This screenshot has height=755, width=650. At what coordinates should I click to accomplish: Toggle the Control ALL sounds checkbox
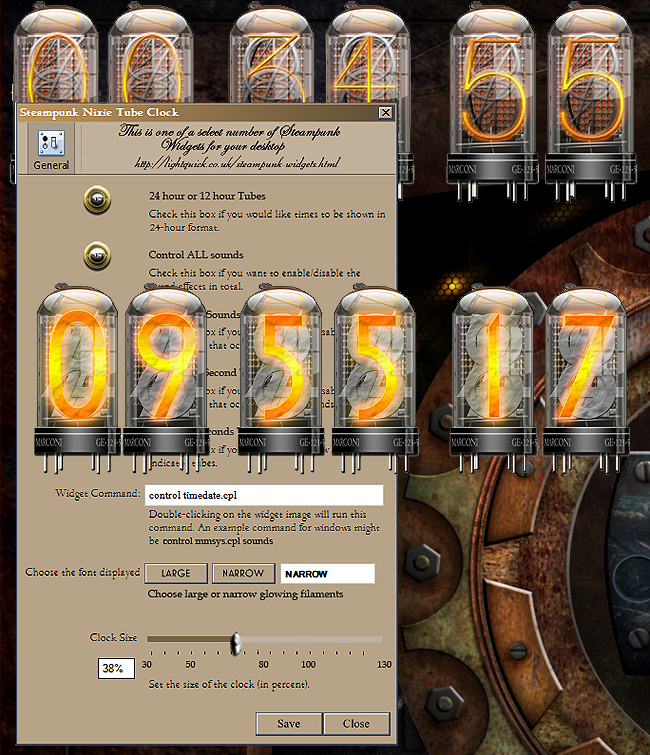pos(97,256)
